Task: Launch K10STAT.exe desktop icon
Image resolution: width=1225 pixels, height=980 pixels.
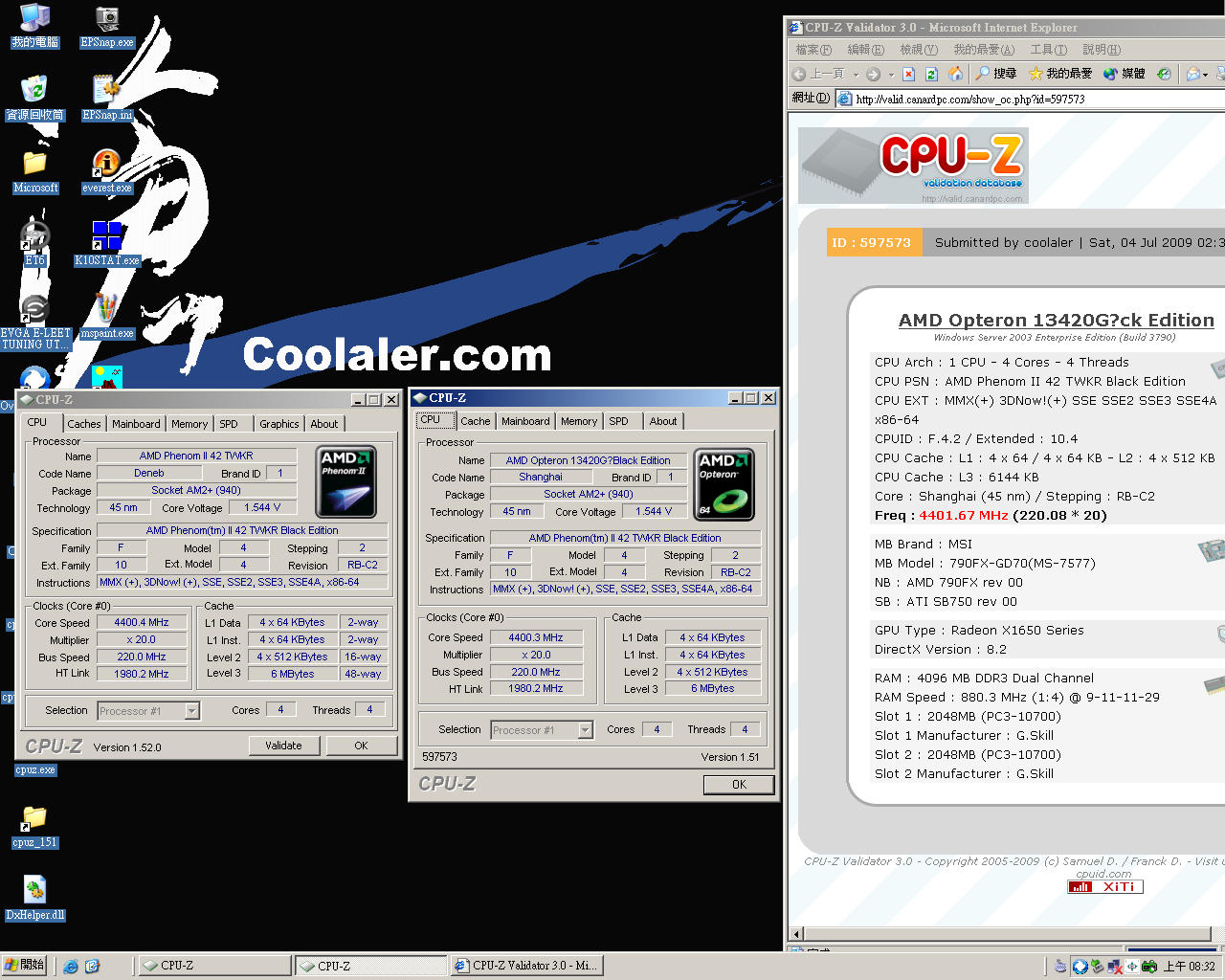Action: [x=107, y=244]
